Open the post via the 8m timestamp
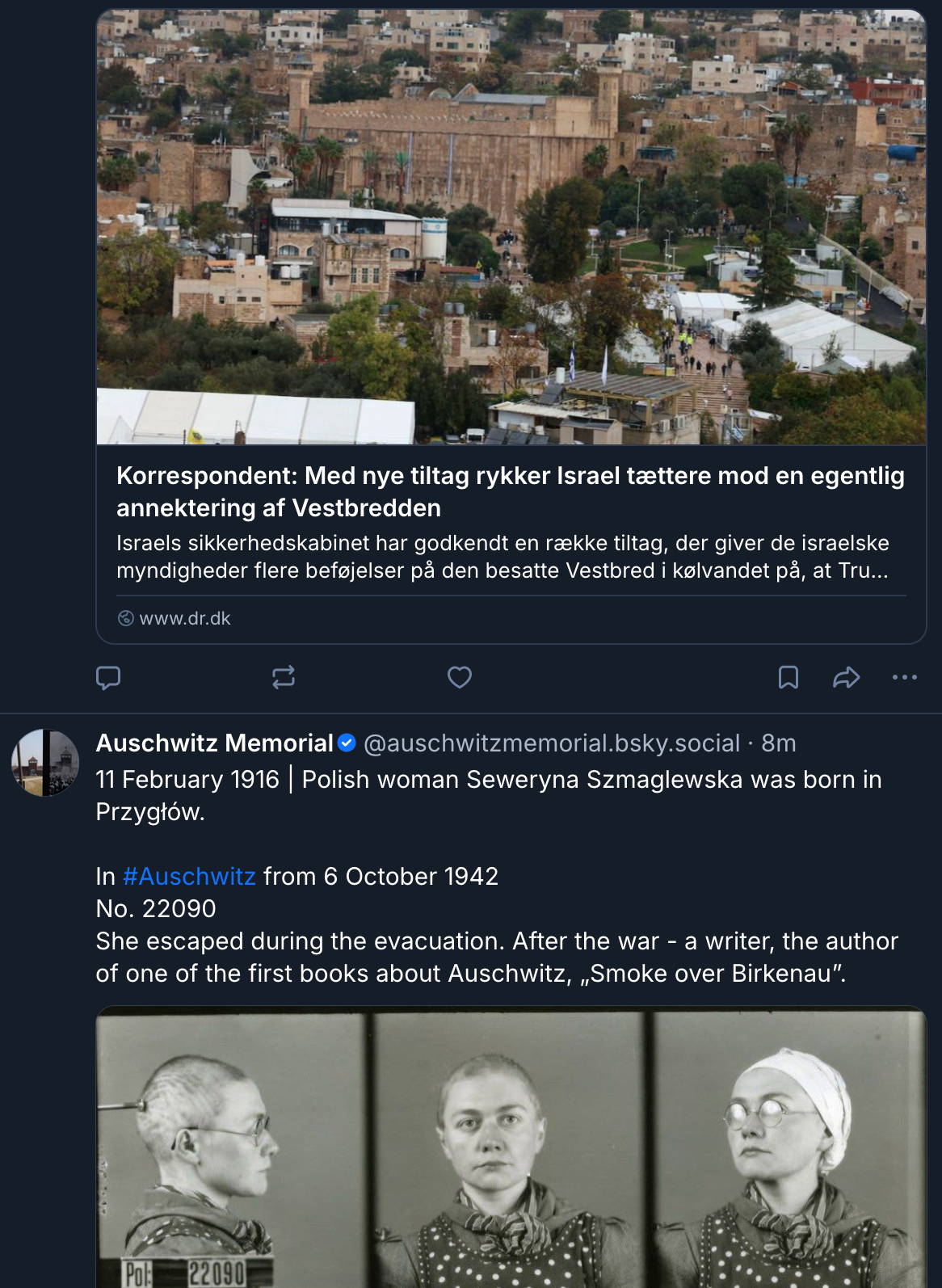The width and height of the screenshot is (942, 1288). (x=779, y=743)
